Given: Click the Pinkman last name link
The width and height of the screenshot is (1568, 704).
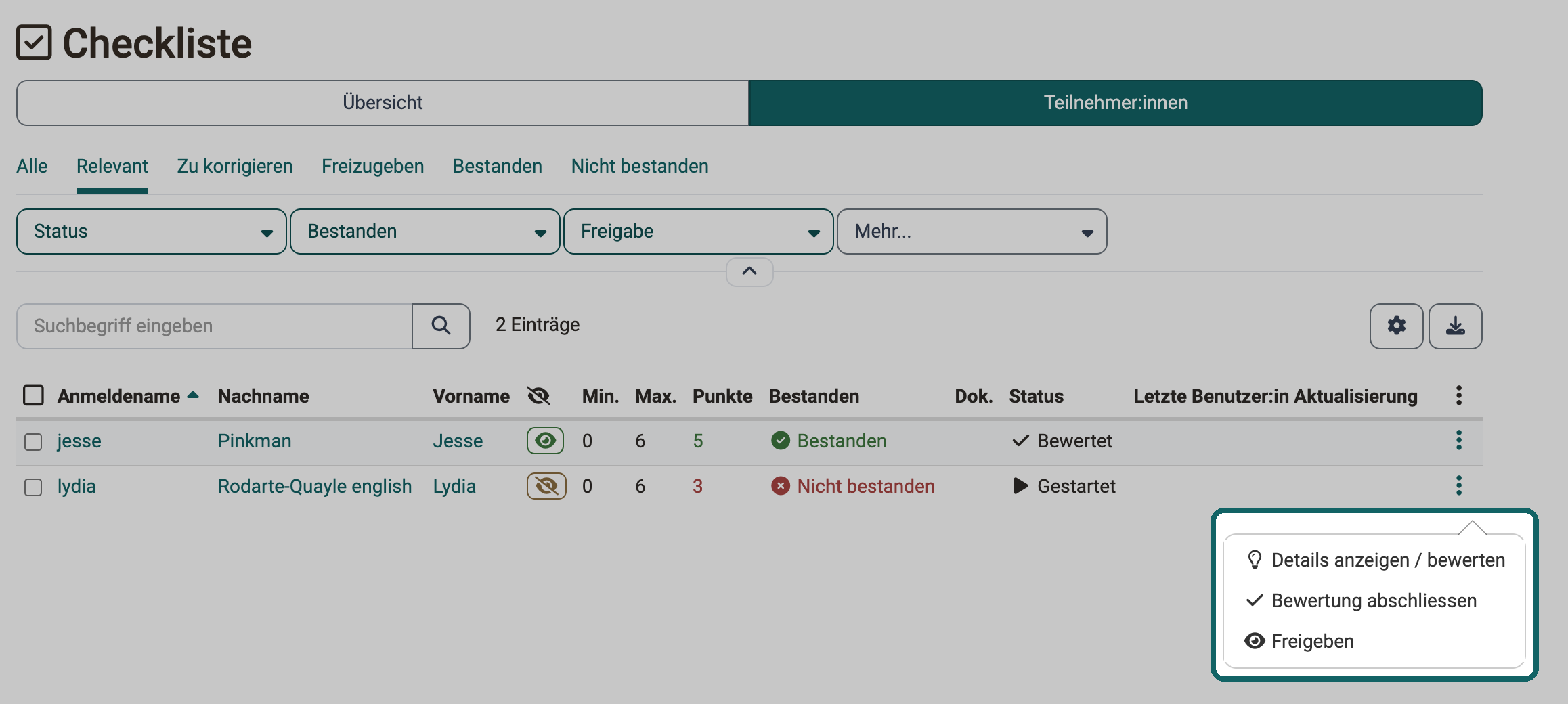Looking at the screenshot, I should point(255,441).
